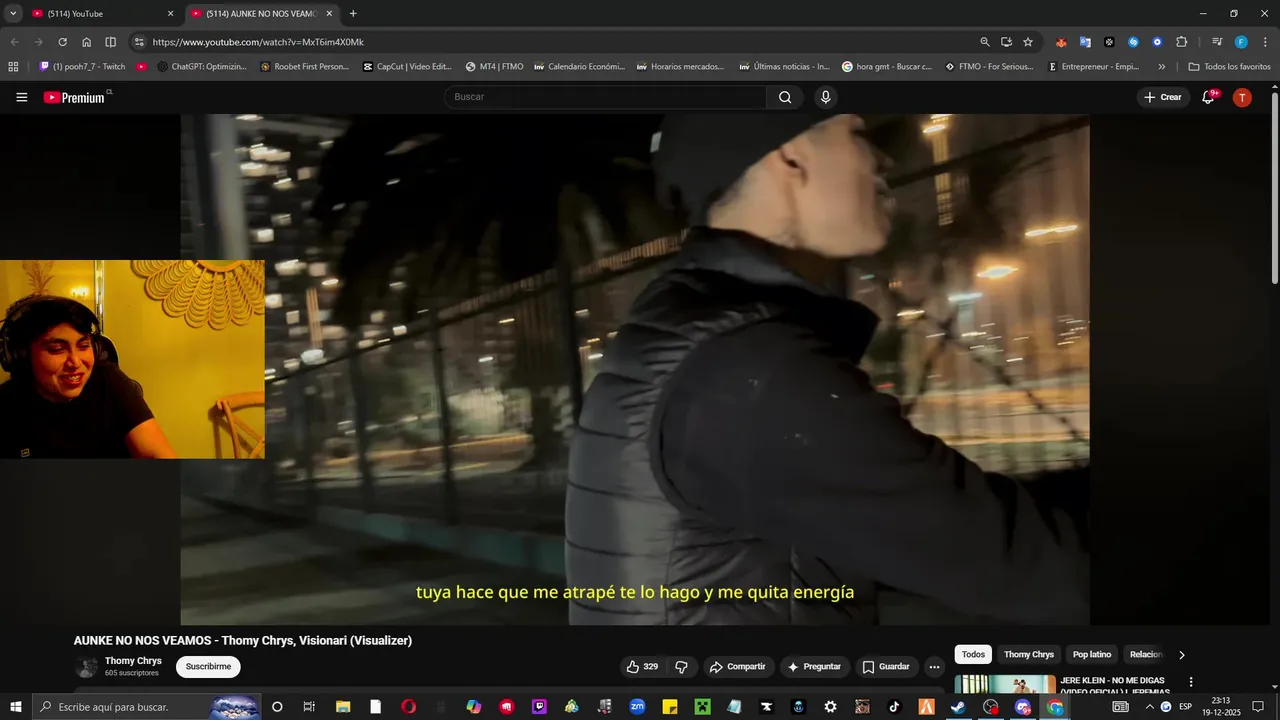Screen dimensions: 1280x720
Task: Close the AUNKE NO NOS VEAMOS tab
Action: pyautogui.click(x=329, y=14)
